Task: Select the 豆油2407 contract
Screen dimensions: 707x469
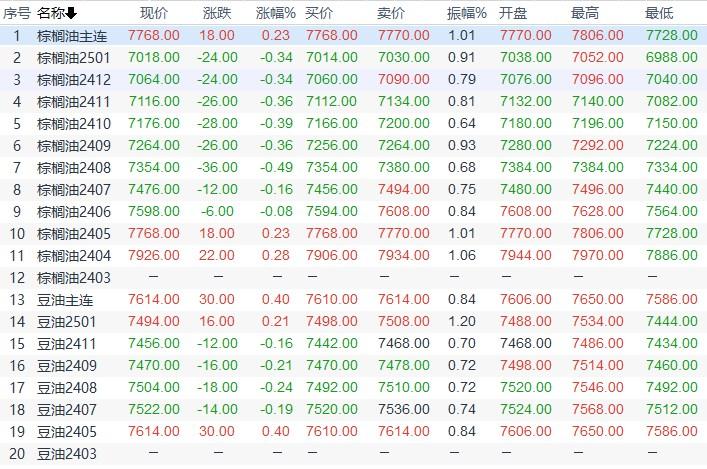Action: coord(67,410)
